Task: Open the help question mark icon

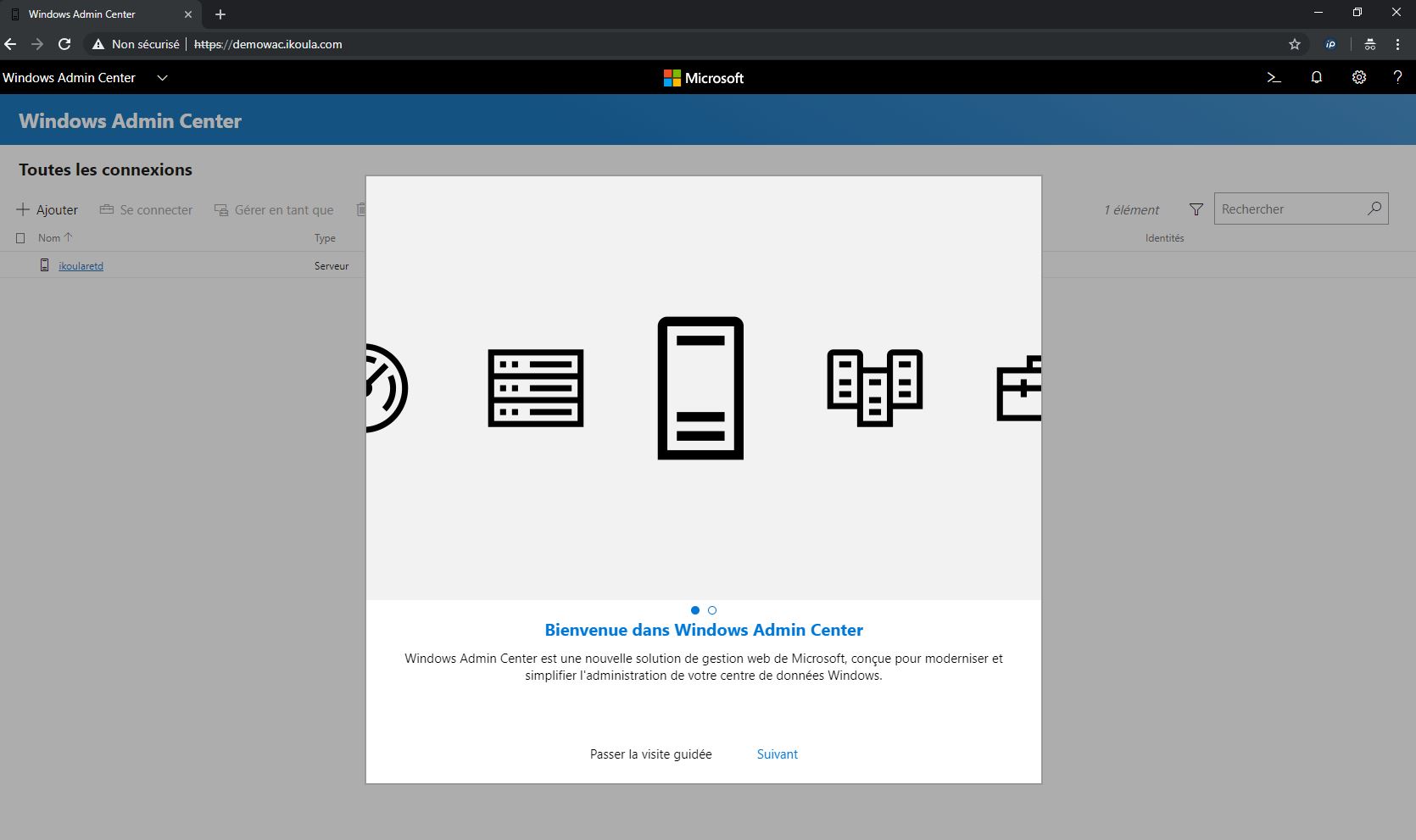Action: (1397, 77)
